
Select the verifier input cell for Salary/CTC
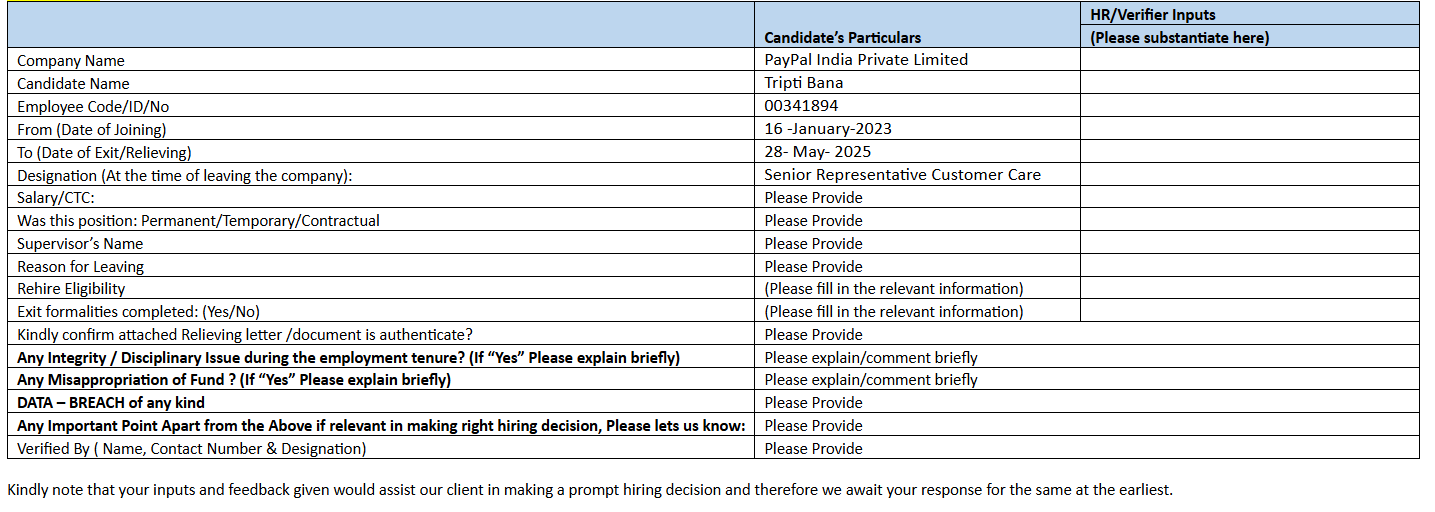click(x=1249, y=197)
